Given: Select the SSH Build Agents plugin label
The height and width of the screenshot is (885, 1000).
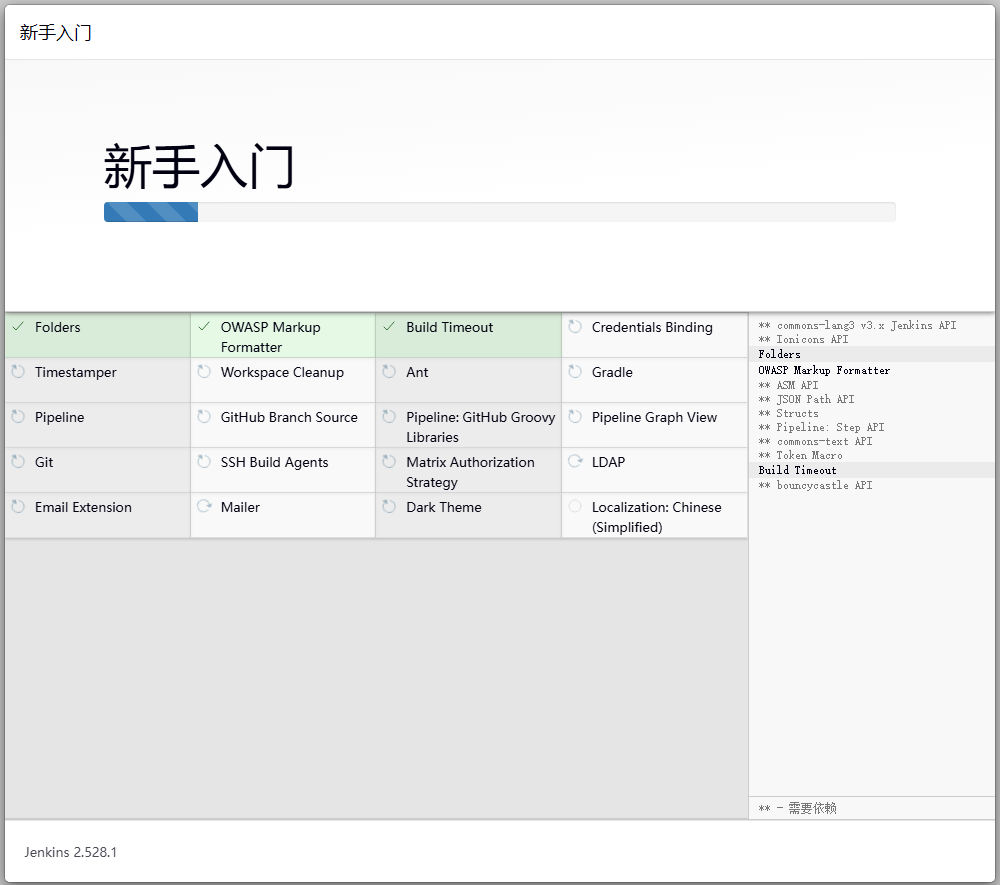Looking at the screenshot, I should click(x=274, y=462).
